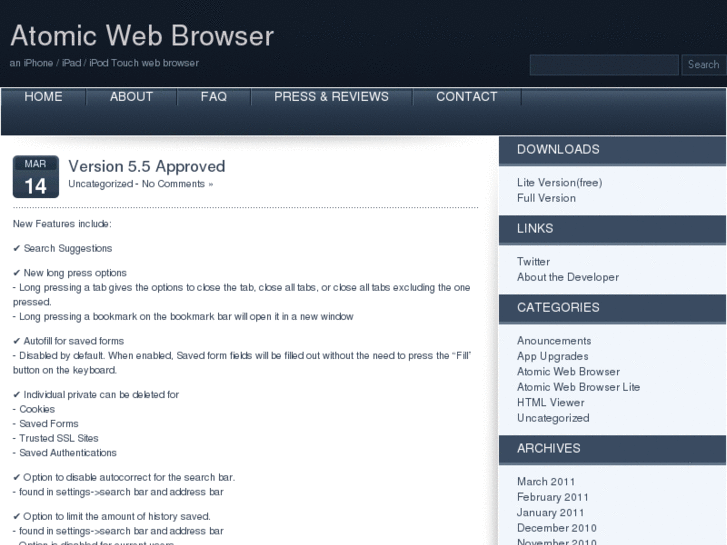The image size is (727, 545).
Task: Click the Search button
Action: (703, 65)
